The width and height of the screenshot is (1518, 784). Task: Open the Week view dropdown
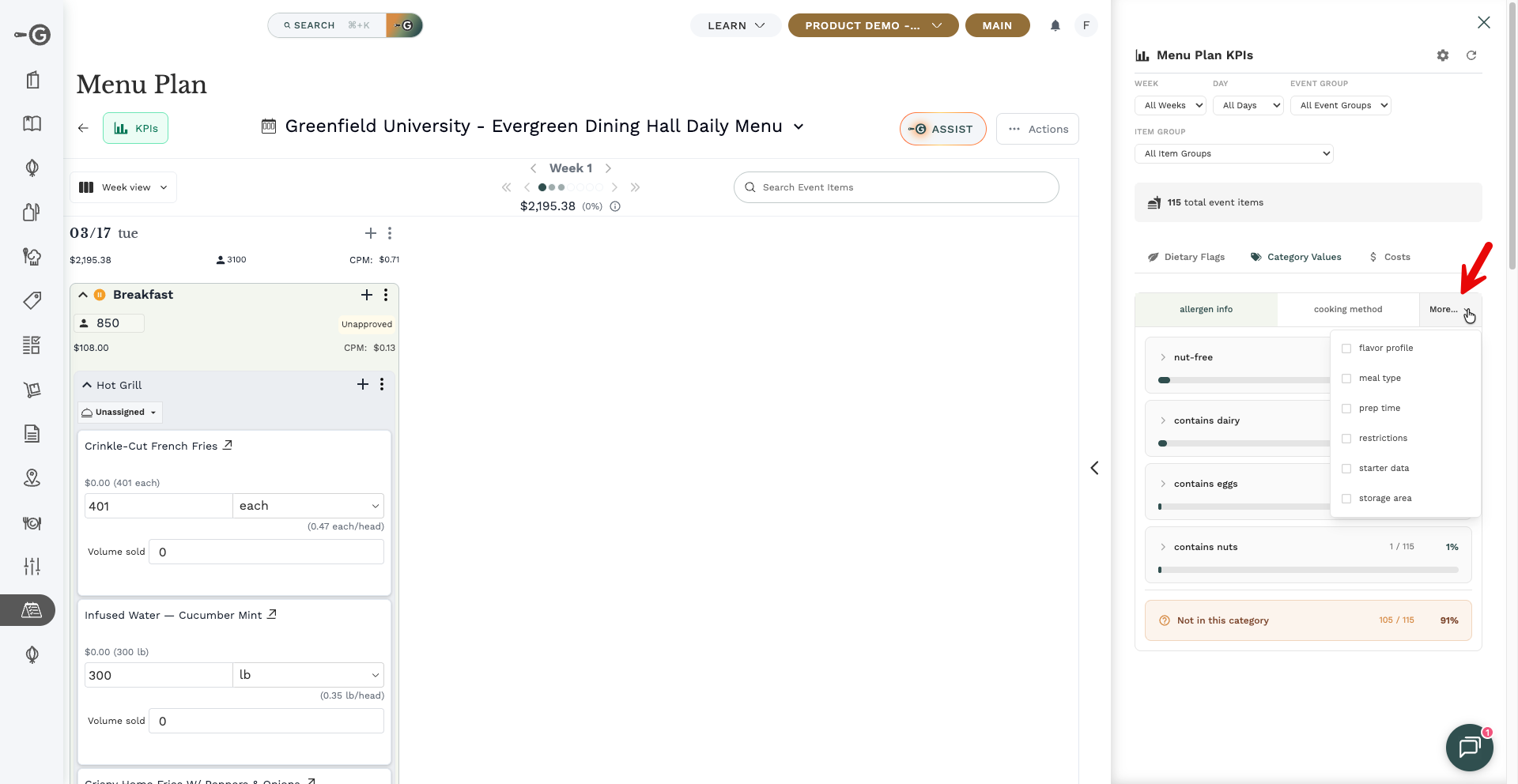[x=124, y=187]
